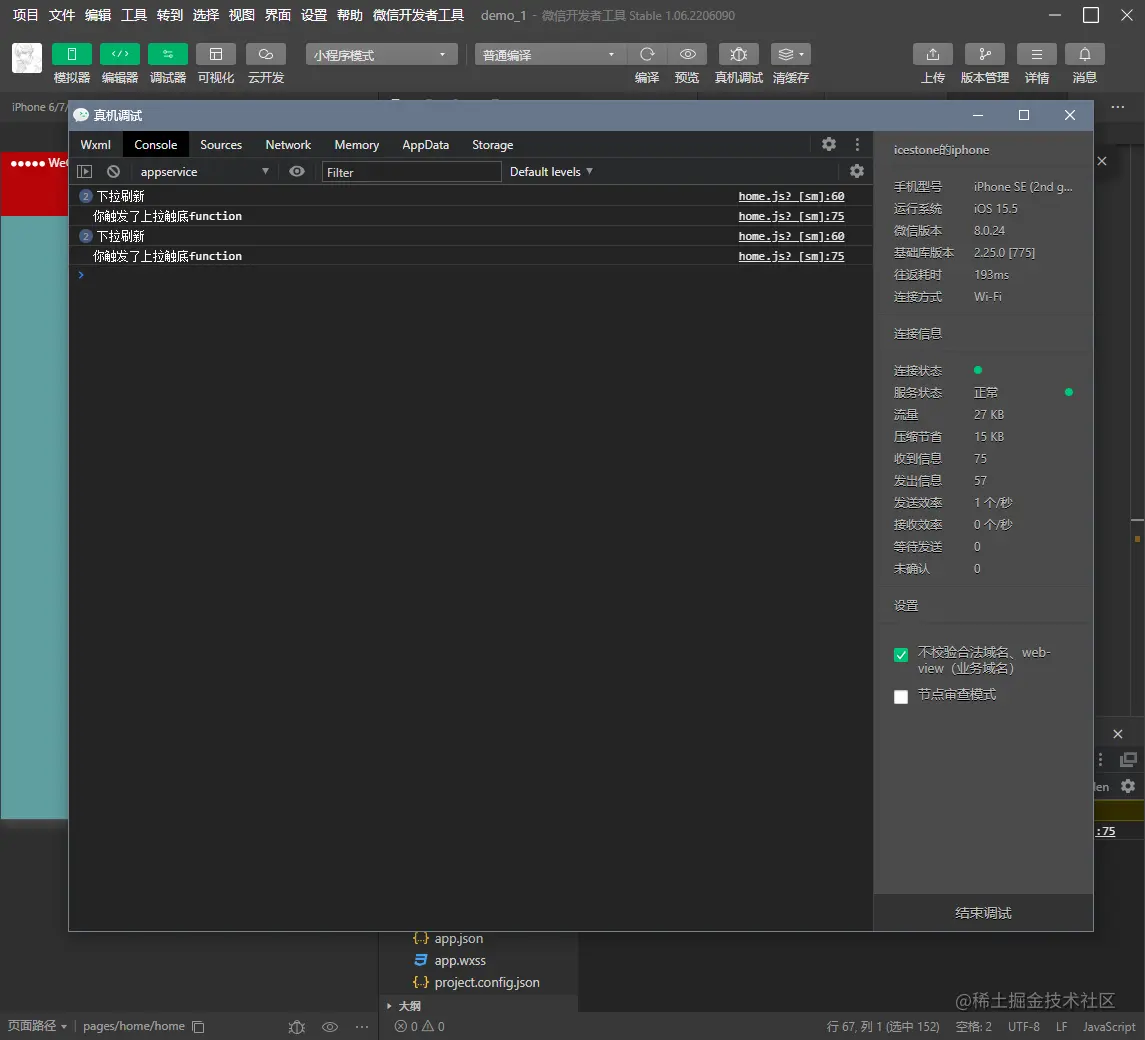Image resolution: width=1145 pixels, height=1040 pixels.
Task: Click the UTF-8 encoding status entry
Action: click(1024, 1027)
